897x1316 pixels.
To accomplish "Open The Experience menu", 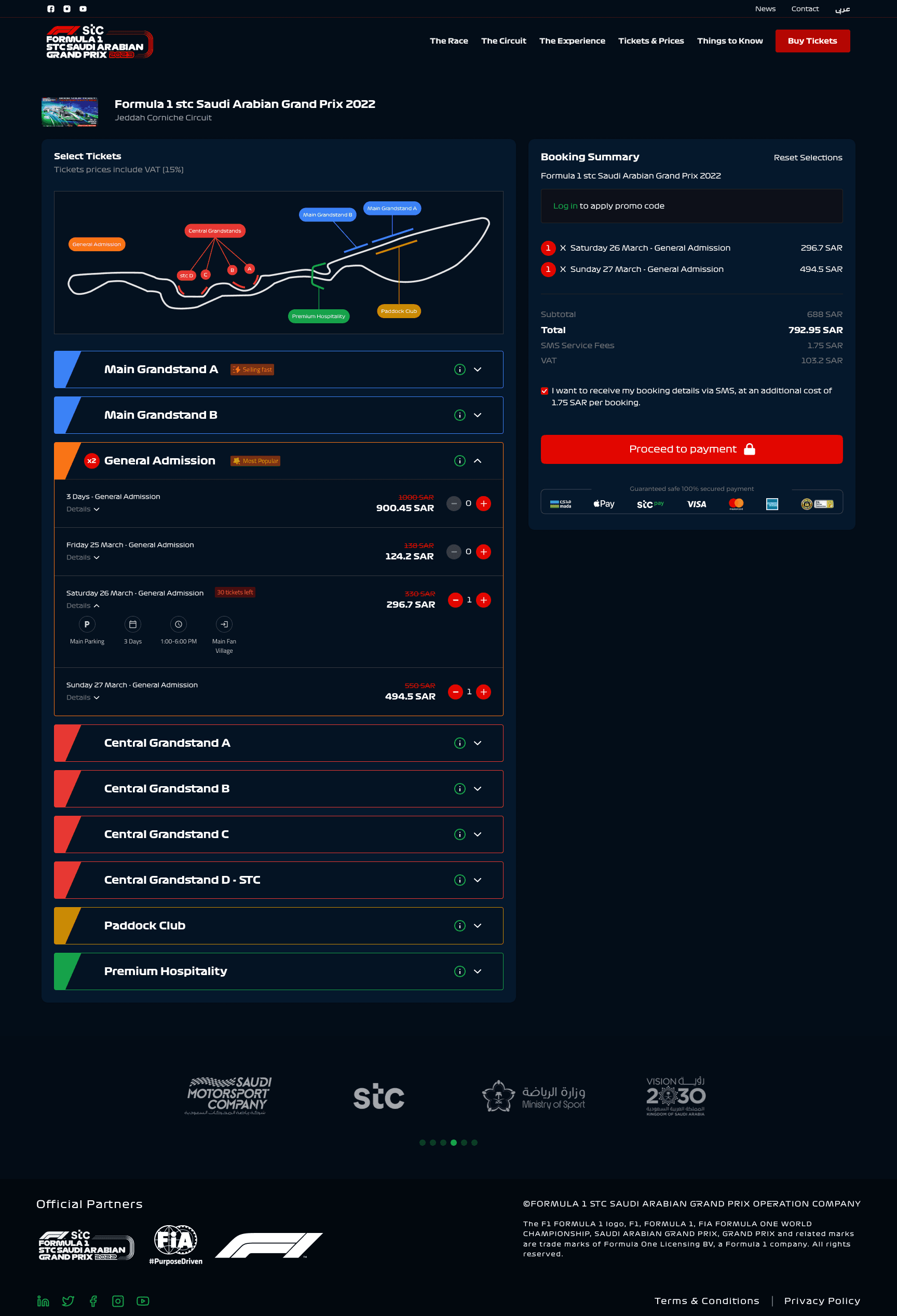I will 572,41.
